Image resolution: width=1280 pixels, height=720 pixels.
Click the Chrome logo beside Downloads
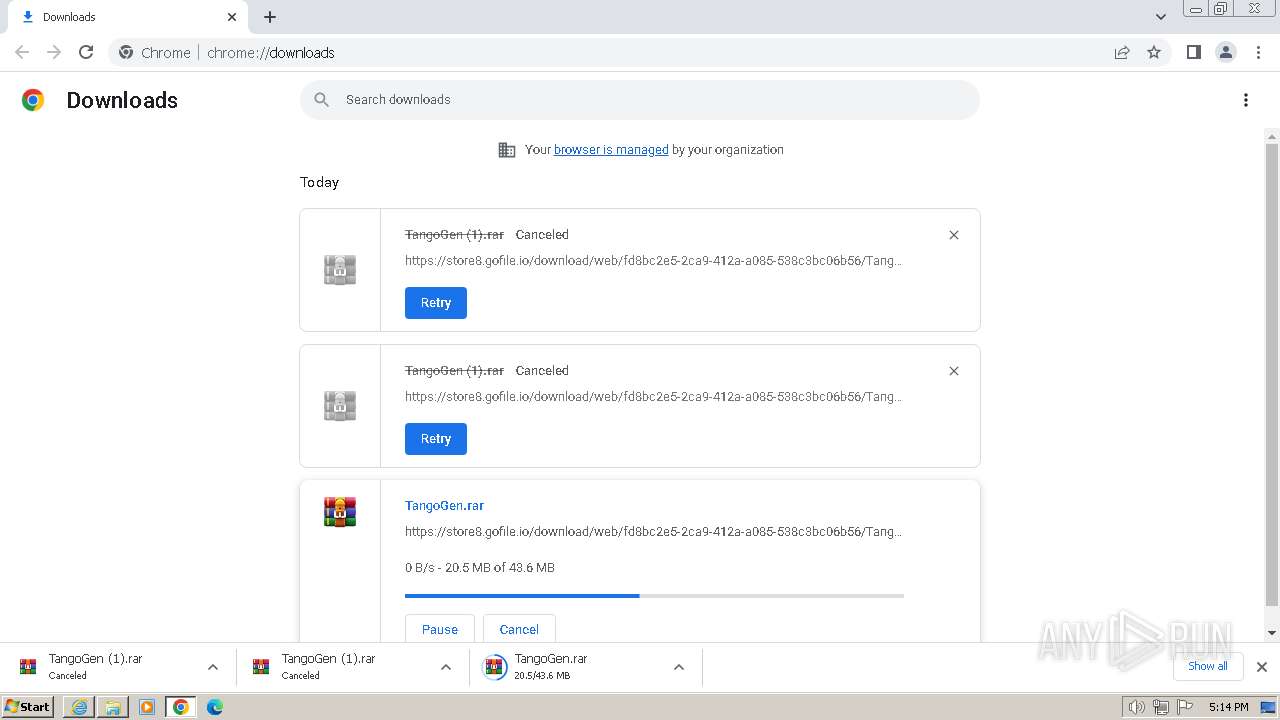click(x=33, y=100)
